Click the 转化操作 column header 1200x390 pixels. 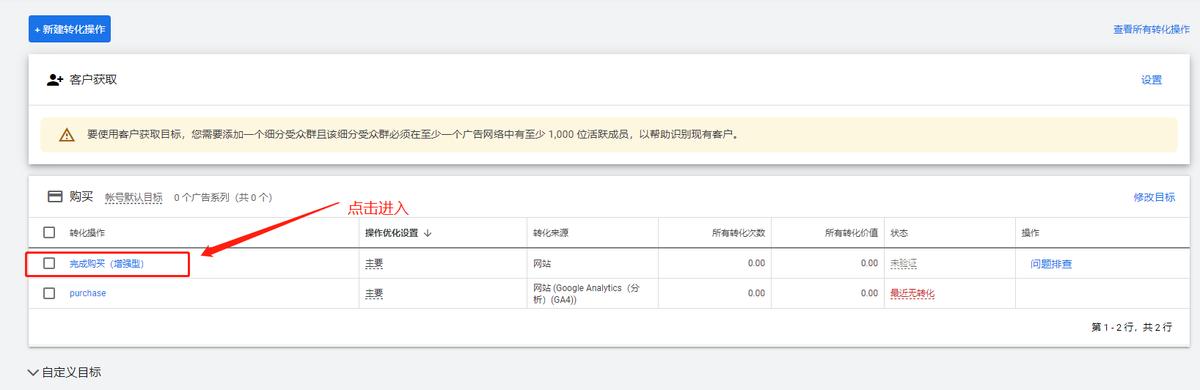(86, 232)
